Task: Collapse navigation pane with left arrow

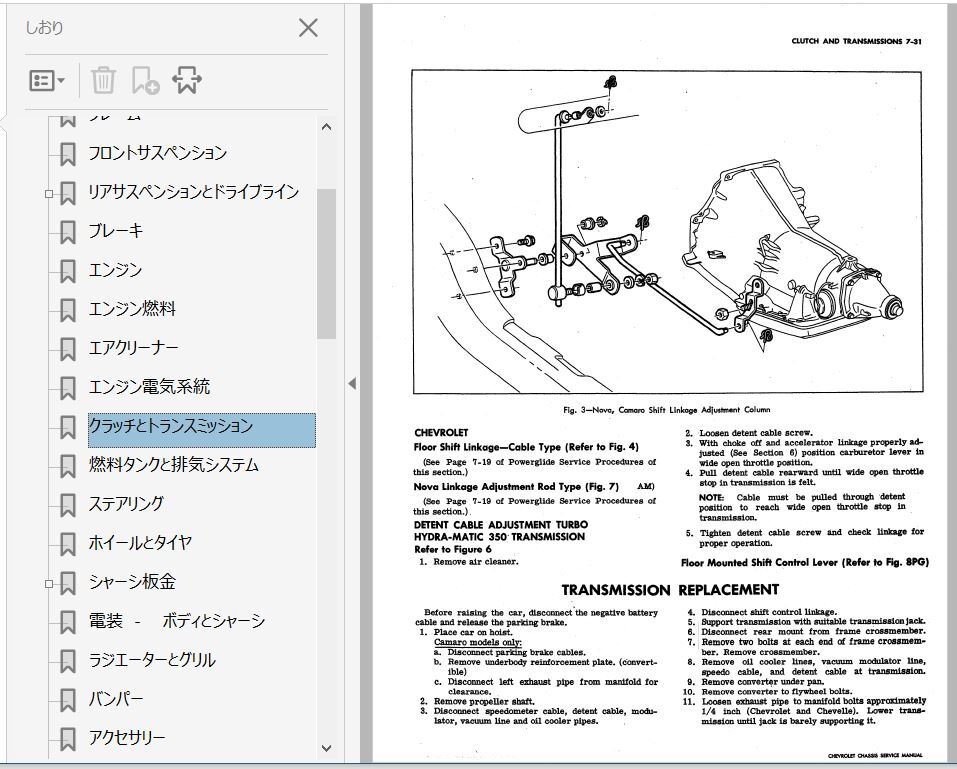Action: coord(352,384)
